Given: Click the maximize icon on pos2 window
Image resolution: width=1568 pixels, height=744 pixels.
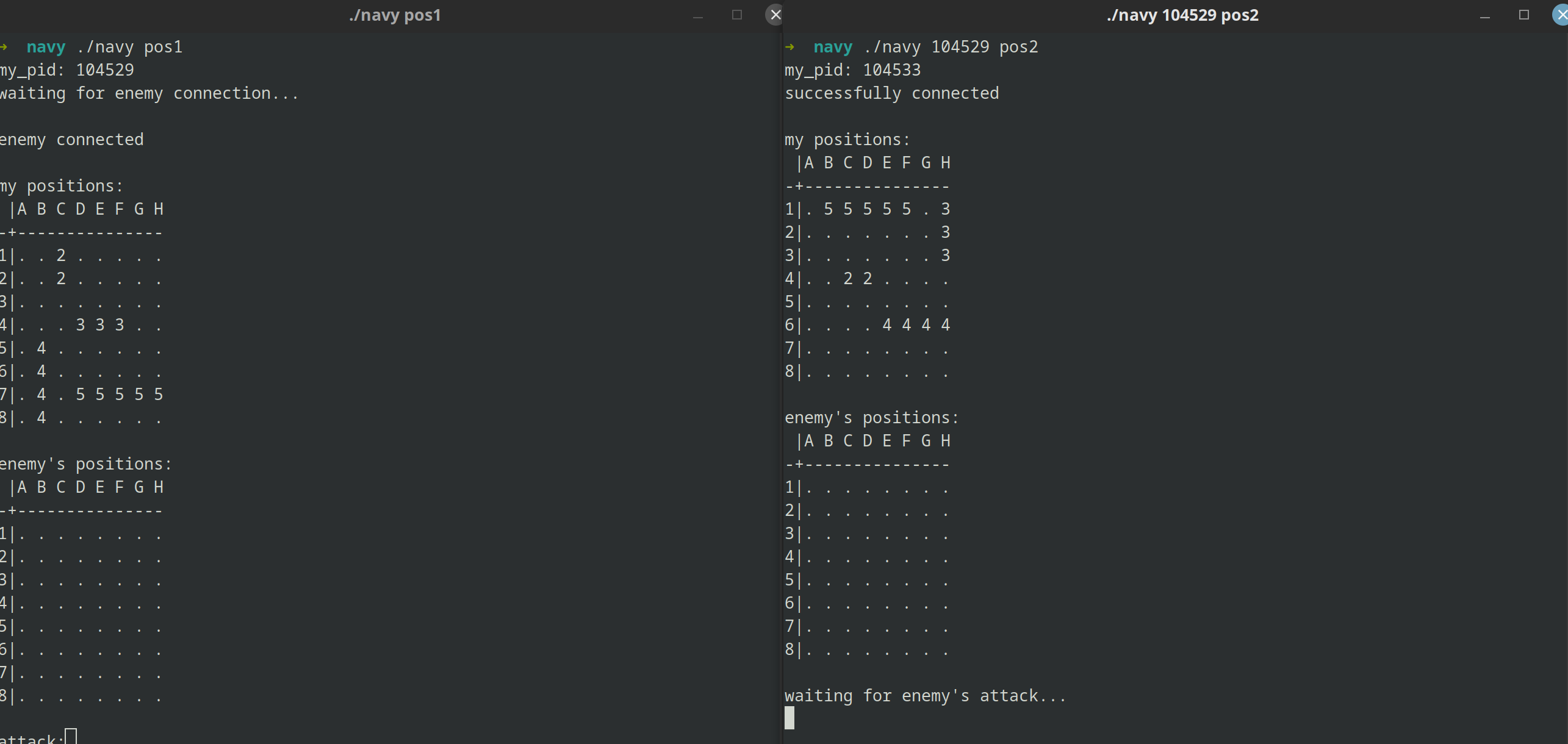Looking at the screenshot, I should click(1524, 15).
